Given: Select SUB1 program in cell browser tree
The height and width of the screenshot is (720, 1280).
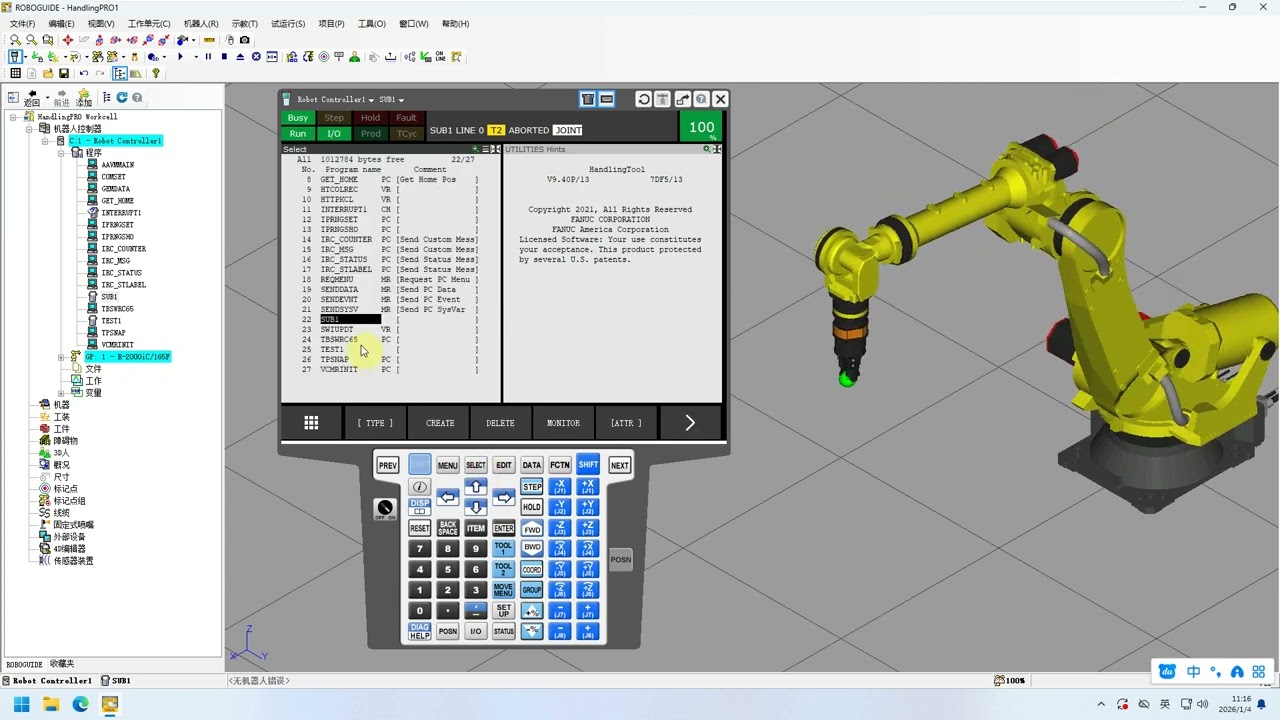Looking at the screenshot, I should [x=109, y=297].
